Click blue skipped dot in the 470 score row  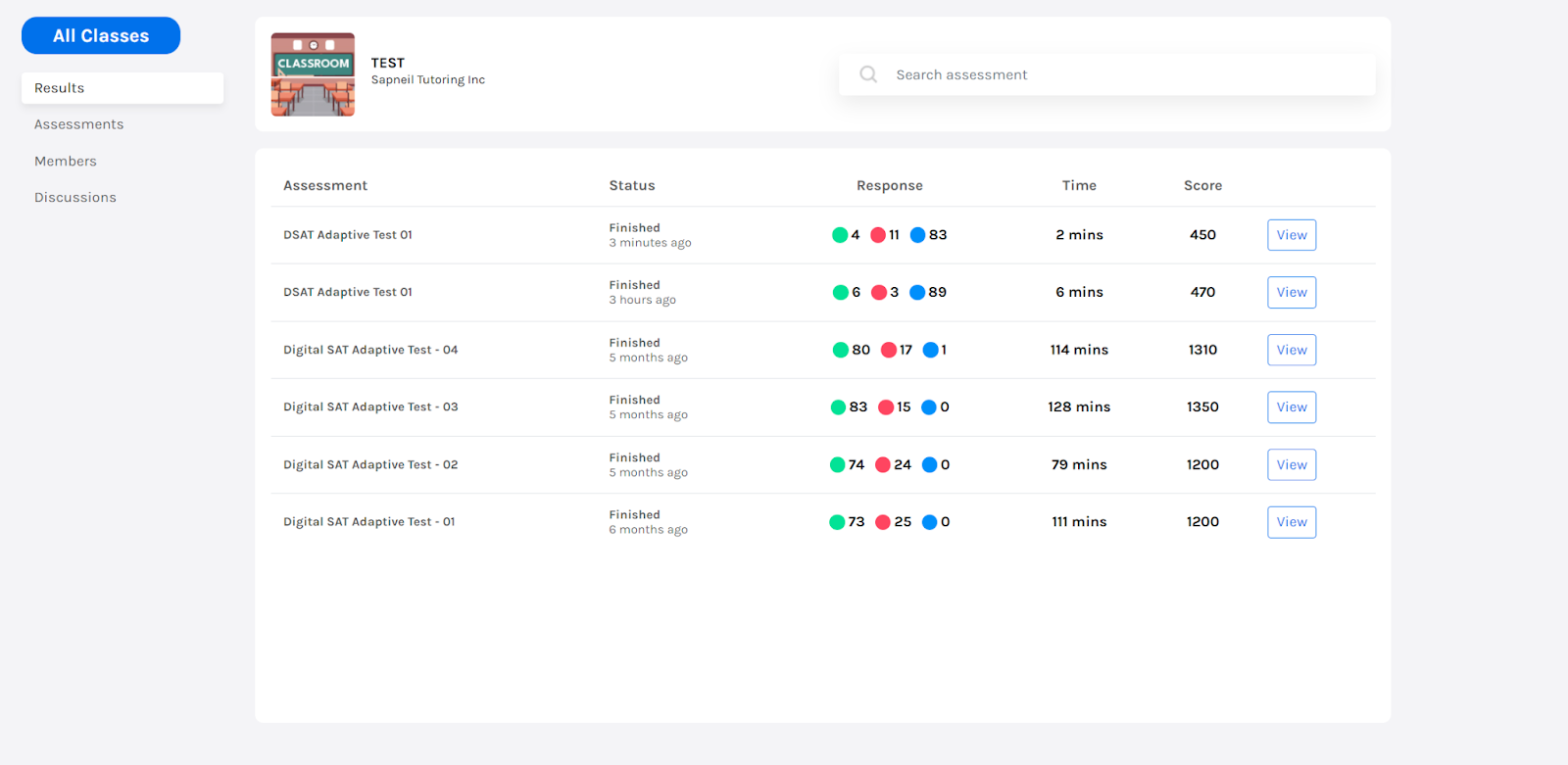coord(917,293)
